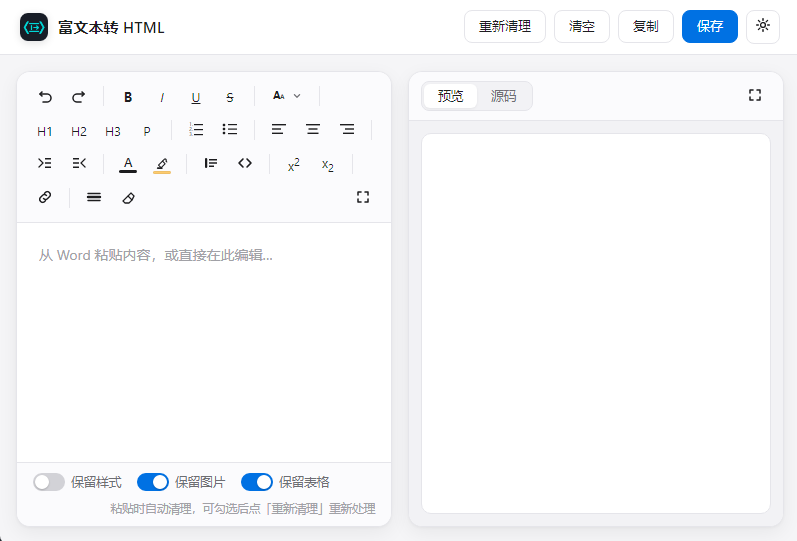Image resolution: width=797 pixels, height=541 pixels.
Task: Enable the 保留样式 toggle
Action: coord(49,482)
